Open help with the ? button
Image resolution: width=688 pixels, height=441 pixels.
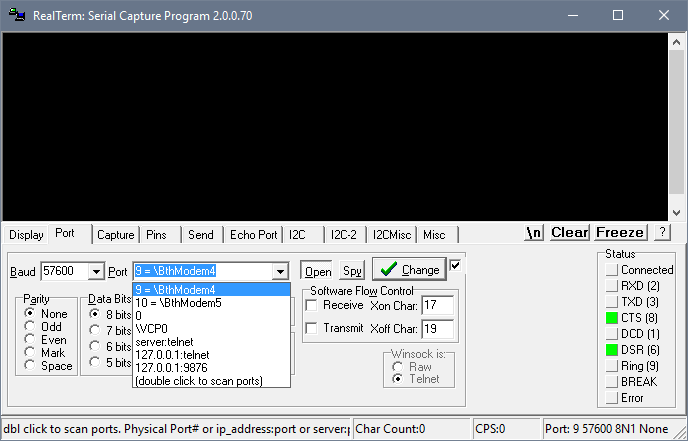pyautogui.click(x=662, y=233)
